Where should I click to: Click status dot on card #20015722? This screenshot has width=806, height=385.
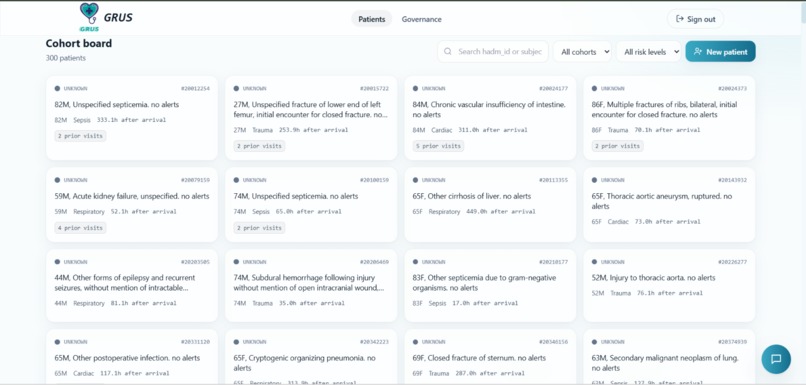coord(236,88)
